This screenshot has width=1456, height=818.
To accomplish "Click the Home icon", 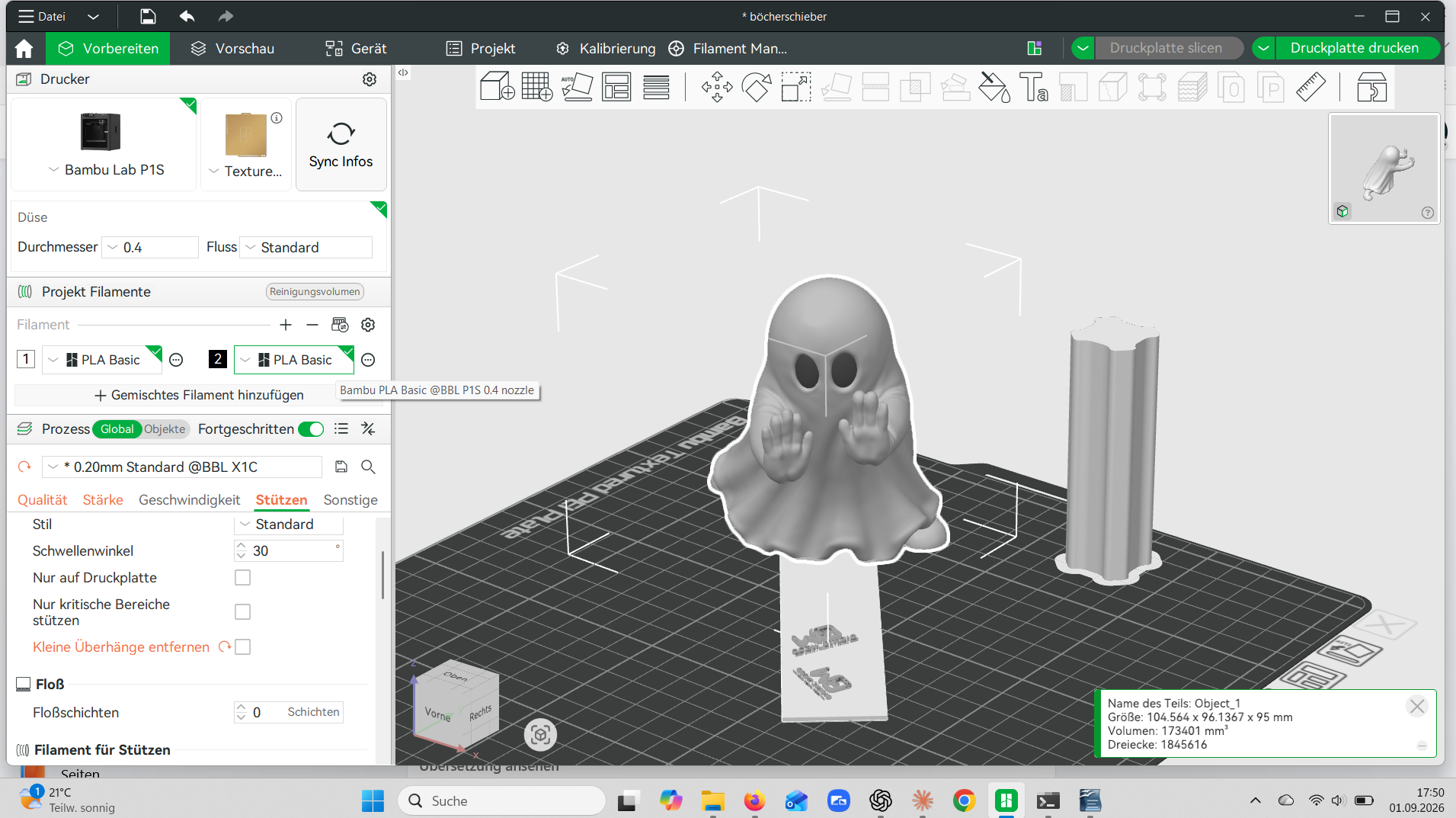I will [x=24, y=49].
